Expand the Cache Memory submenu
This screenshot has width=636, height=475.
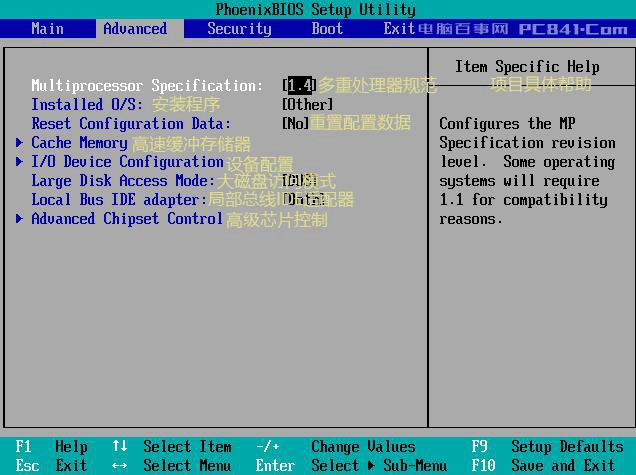click(x=79, y=143)
